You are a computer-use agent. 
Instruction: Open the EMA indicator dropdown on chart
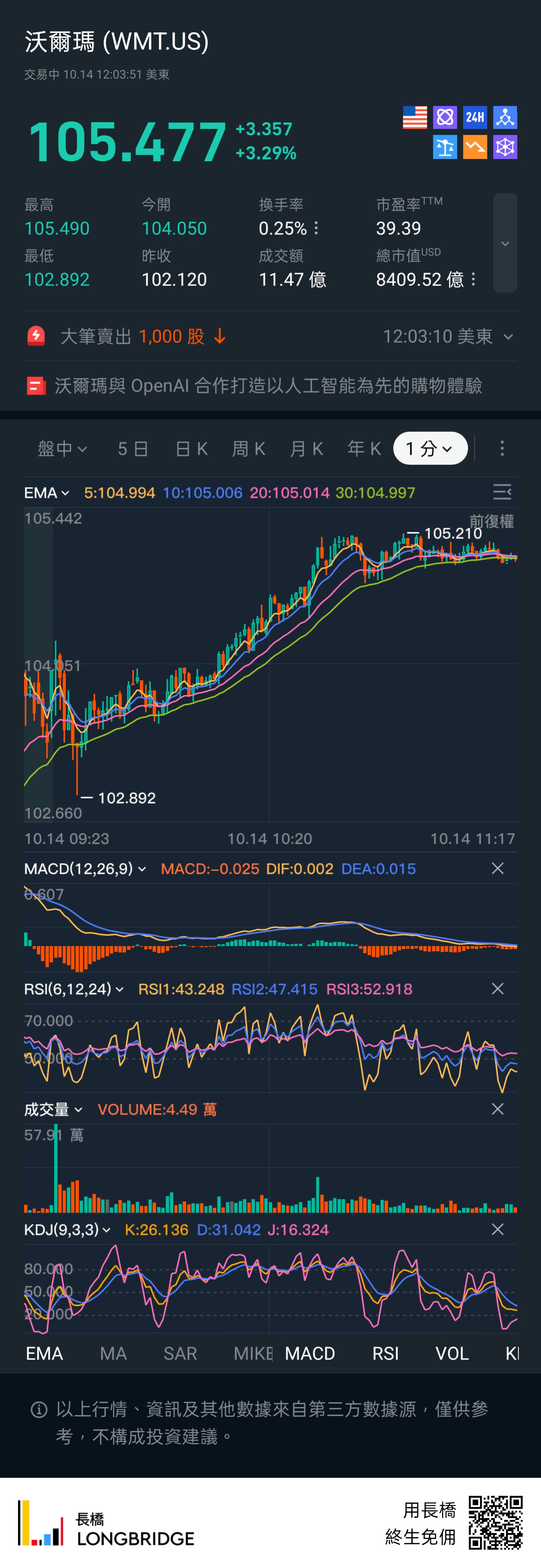coord(47,492)
